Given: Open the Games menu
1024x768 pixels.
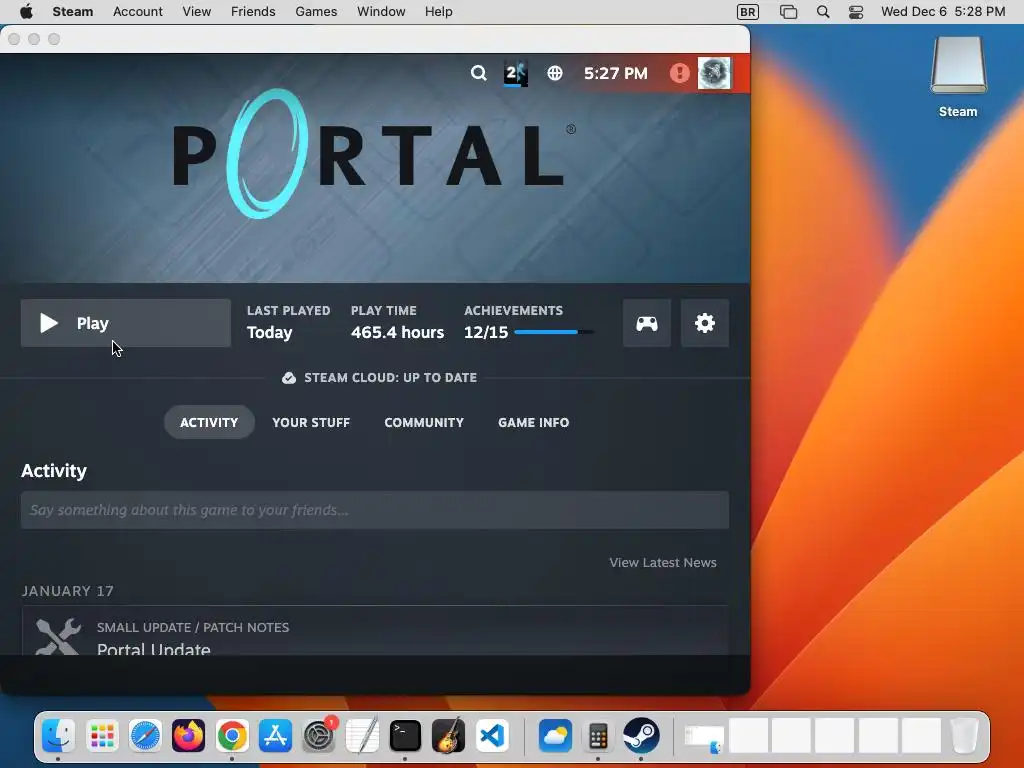Looking at the screenshot, I should 316,12.
